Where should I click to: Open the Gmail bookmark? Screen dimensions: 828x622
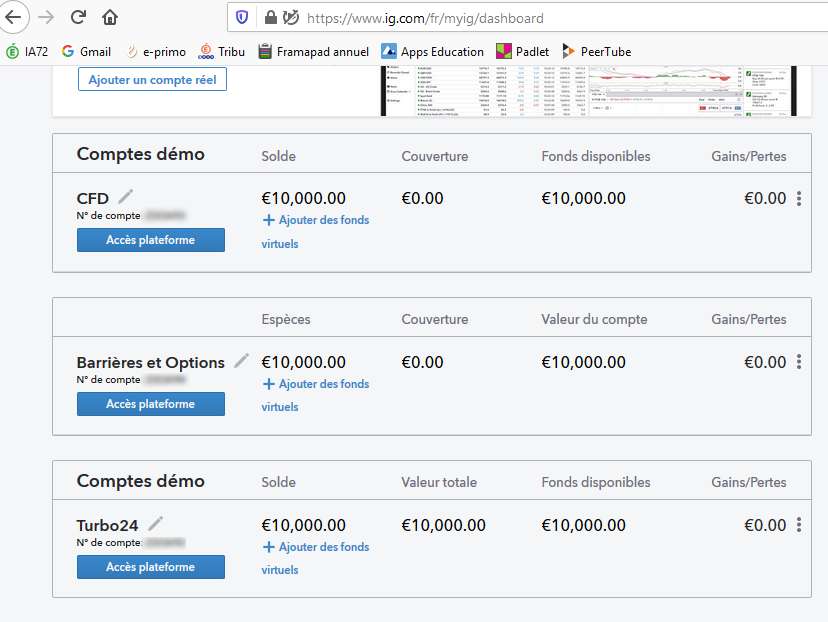coord(86,52)
